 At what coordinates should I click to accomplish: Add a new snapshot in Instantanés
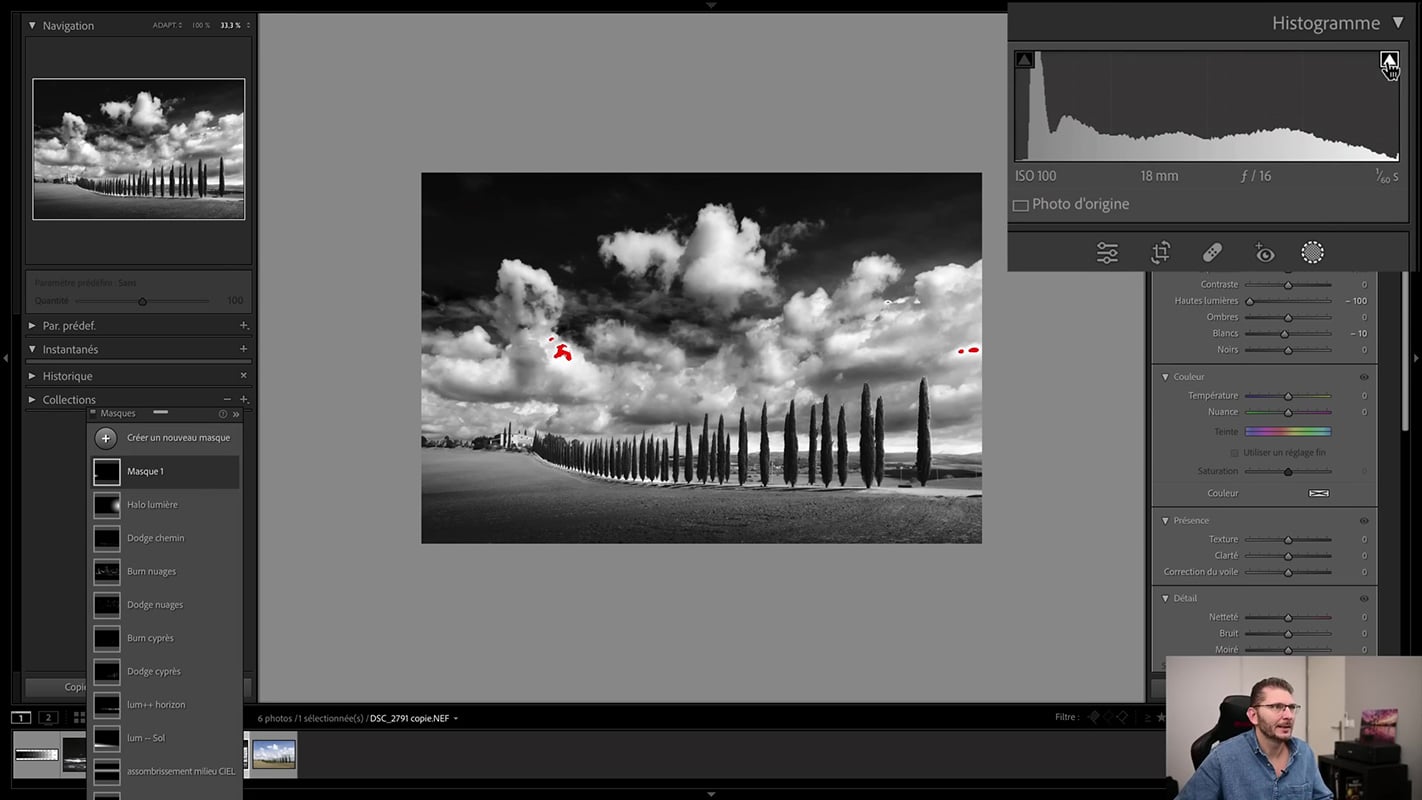point(243,349)
